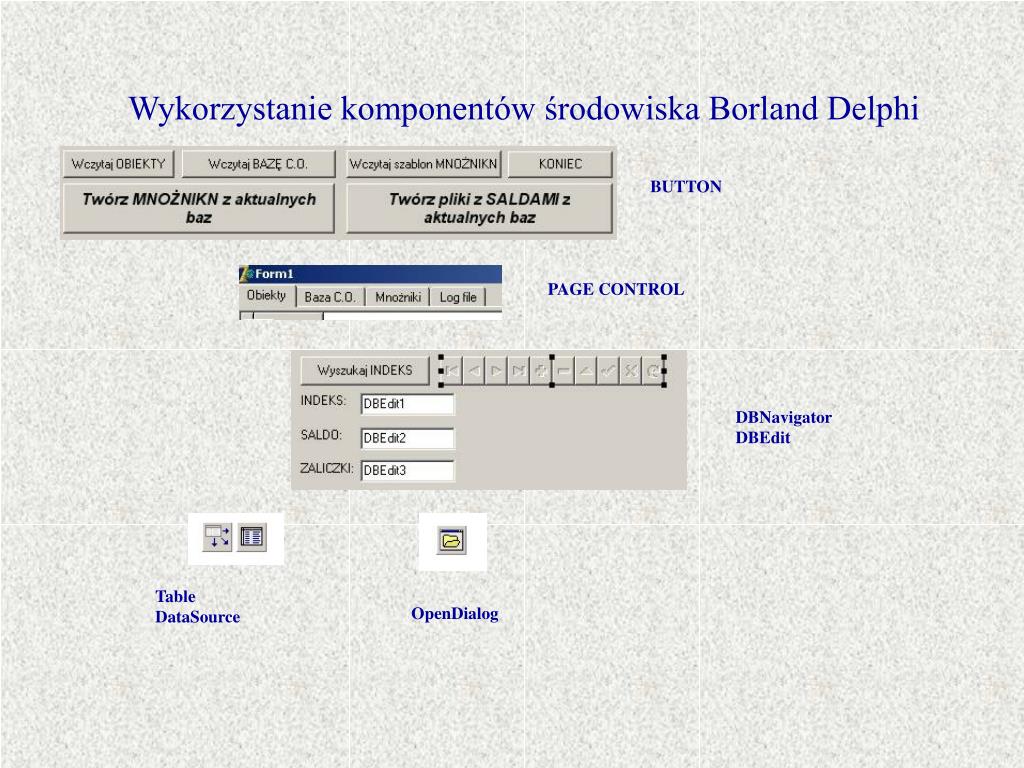Click the DBNavigator Last record button
This screenshot has width=1024, height=768.
coord(519,371)
